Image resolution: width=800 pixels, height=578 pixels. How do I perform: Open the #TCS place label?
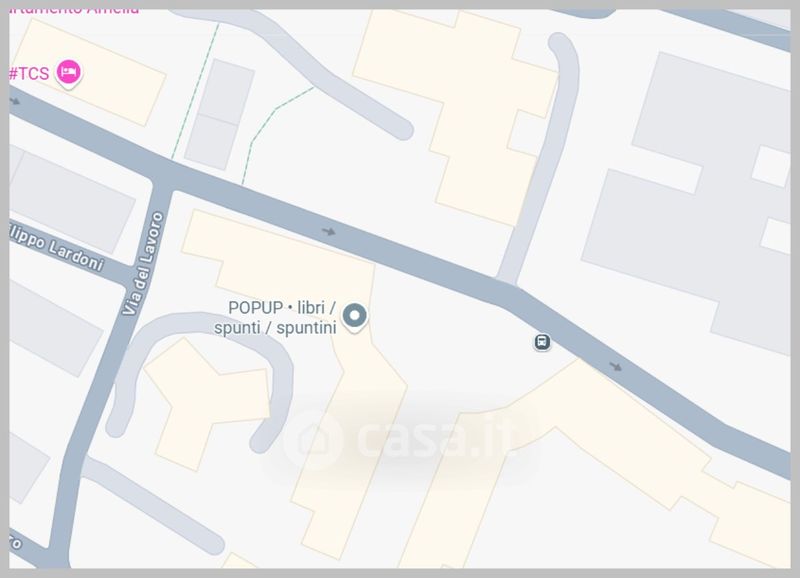pyautogui.click(x=29, y=73)
